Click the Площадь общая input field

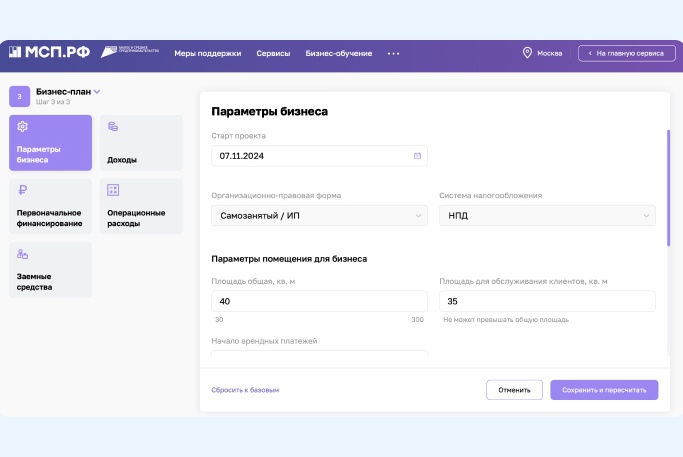[x=319, y=301]
